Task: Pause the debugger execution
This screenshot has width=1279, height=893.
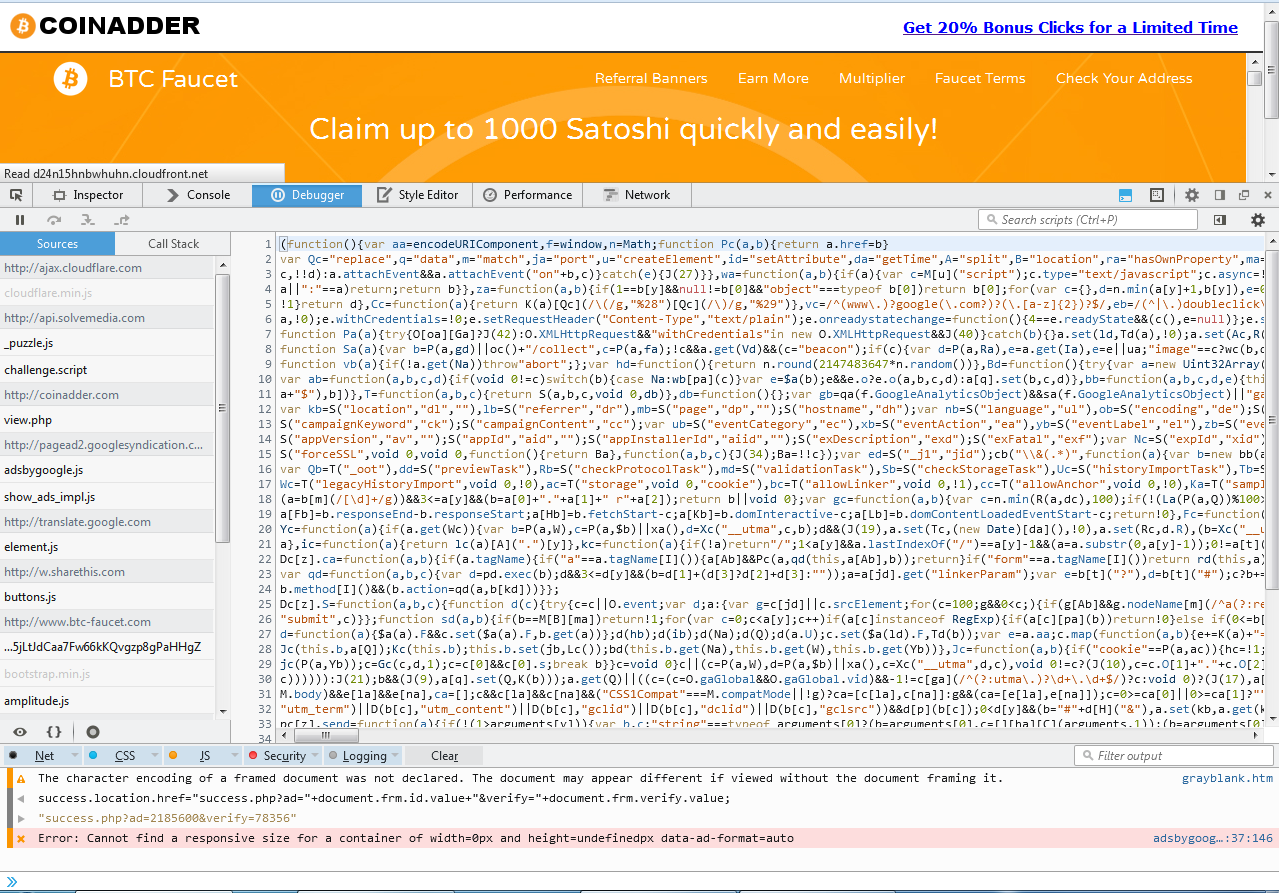Action: pos(20,220)
